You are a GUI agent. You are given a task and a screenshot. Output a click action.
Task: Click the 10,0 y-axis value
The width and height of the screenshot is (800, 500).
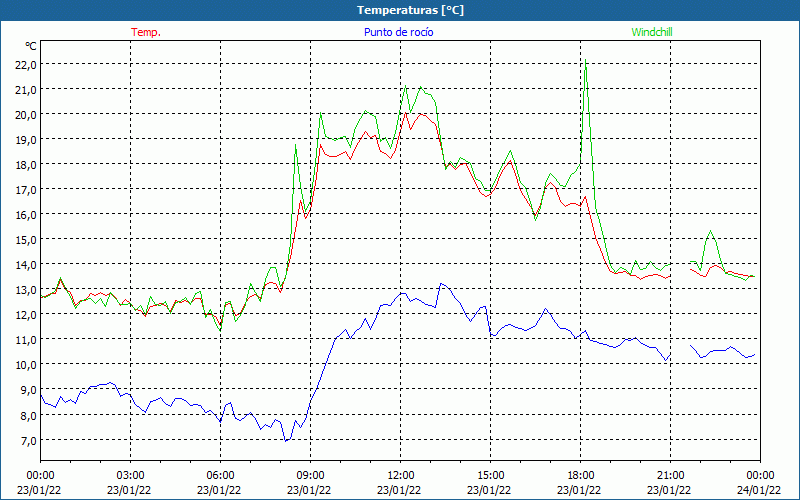tap(27, 364)
